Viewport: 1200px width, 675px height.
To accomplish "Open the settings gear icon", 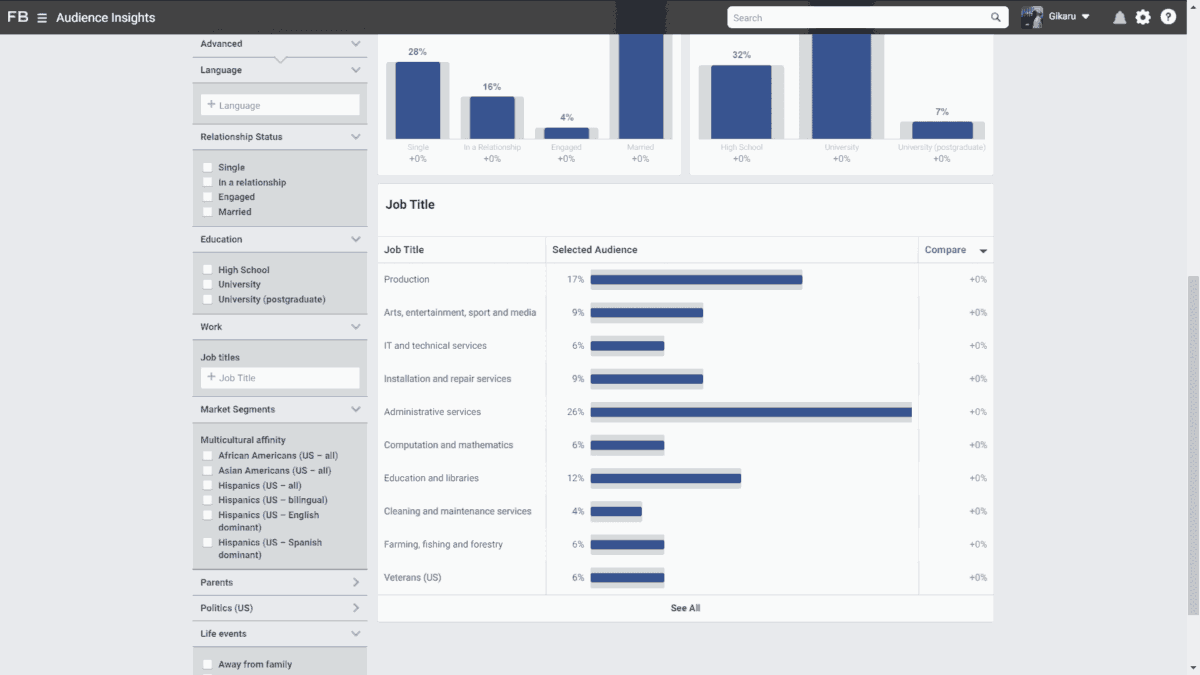I will 1143,17.
